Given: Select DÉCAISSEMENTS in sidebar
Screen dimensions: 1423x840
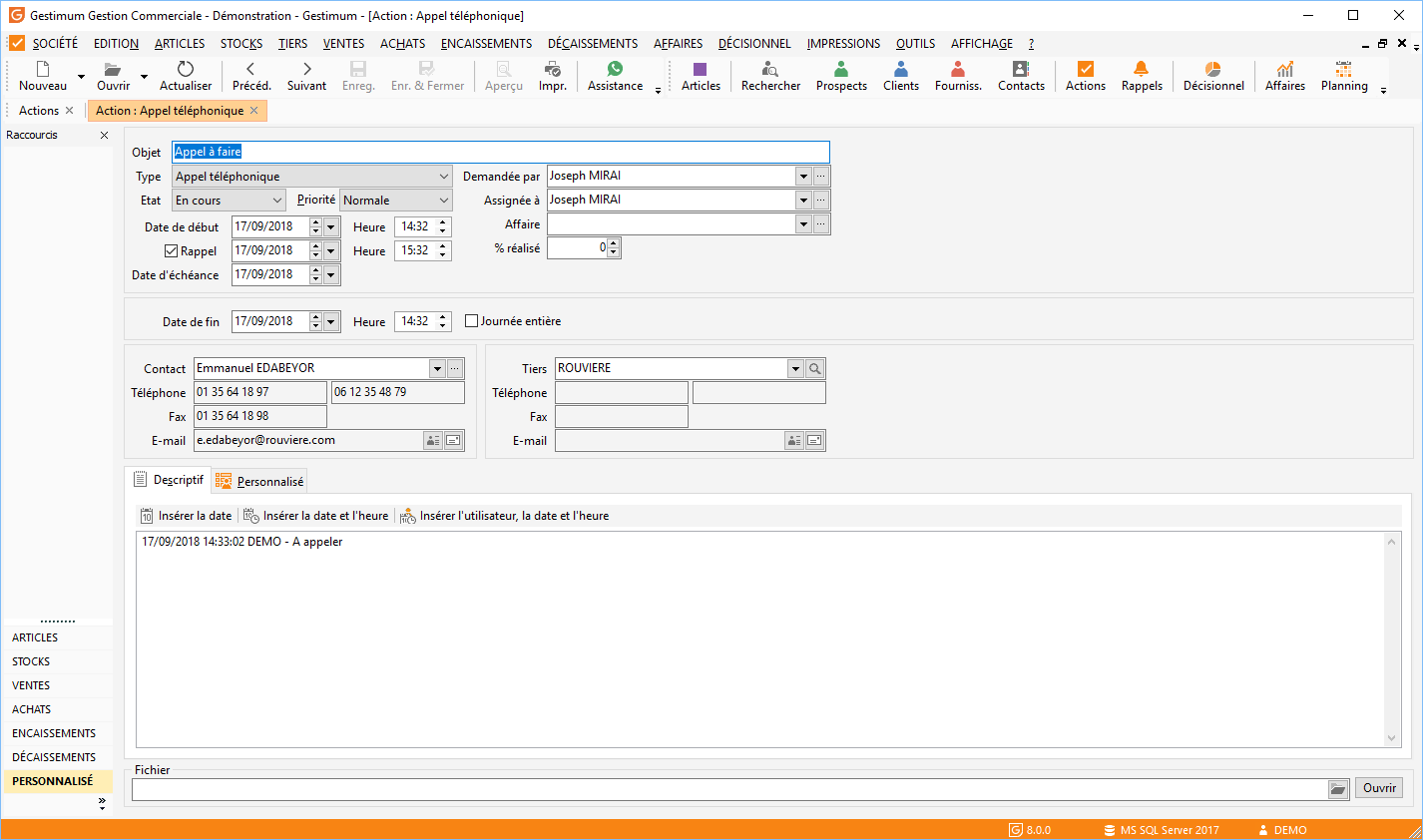Looking at the screenshot, I should 57,757.
